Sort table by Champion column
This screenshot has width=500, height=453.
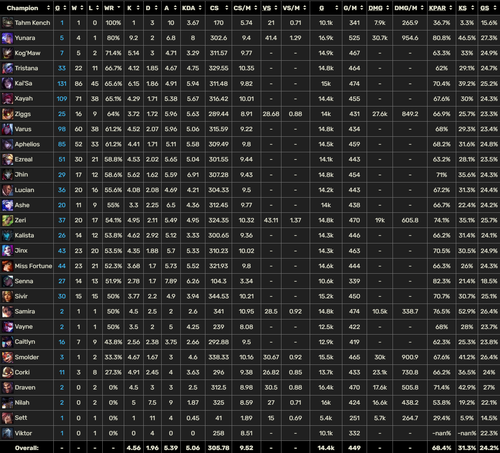click(27, 8)
